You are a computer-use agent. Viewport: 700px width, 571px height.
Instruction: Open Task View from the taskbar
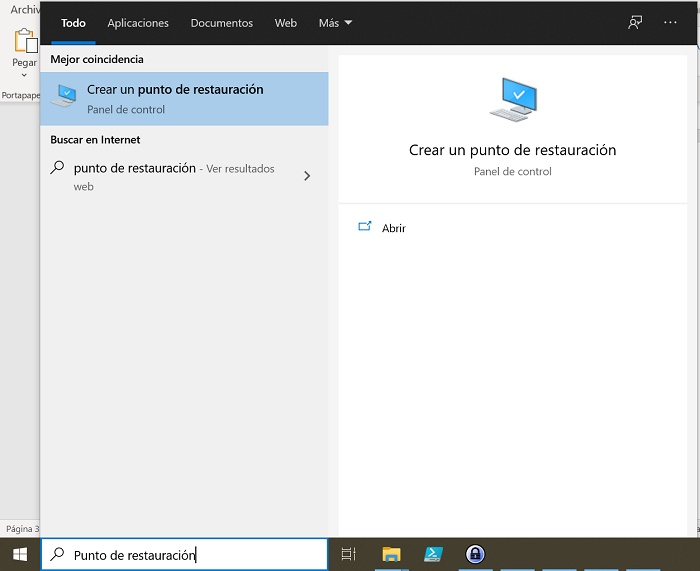point(349,554)
